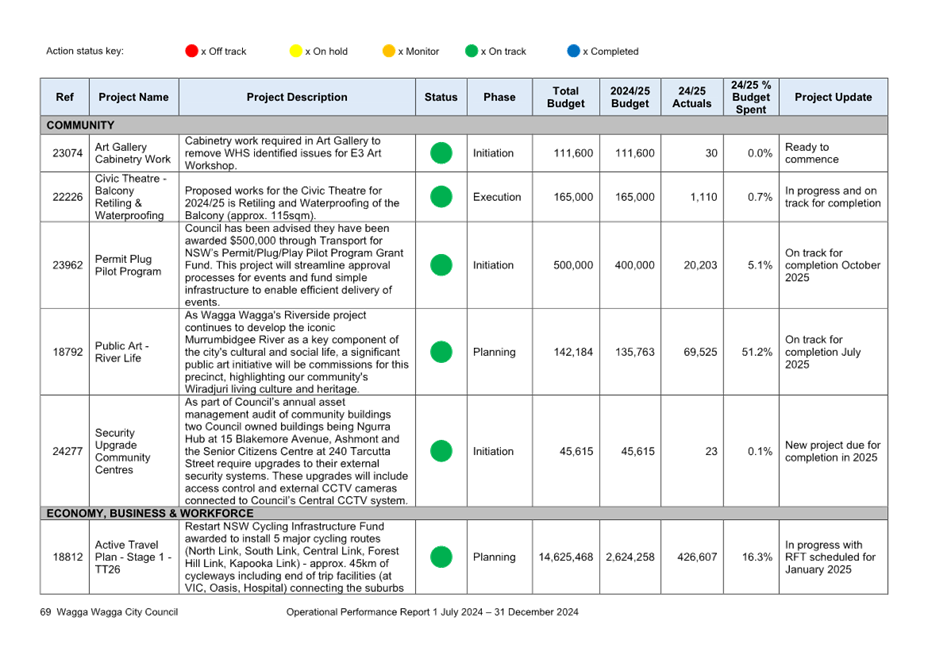Image resolution: width=928 pixels, height=656 pixels.
Task: Click the Wagga Wagga City Council footer
Action: coord(117,612)
